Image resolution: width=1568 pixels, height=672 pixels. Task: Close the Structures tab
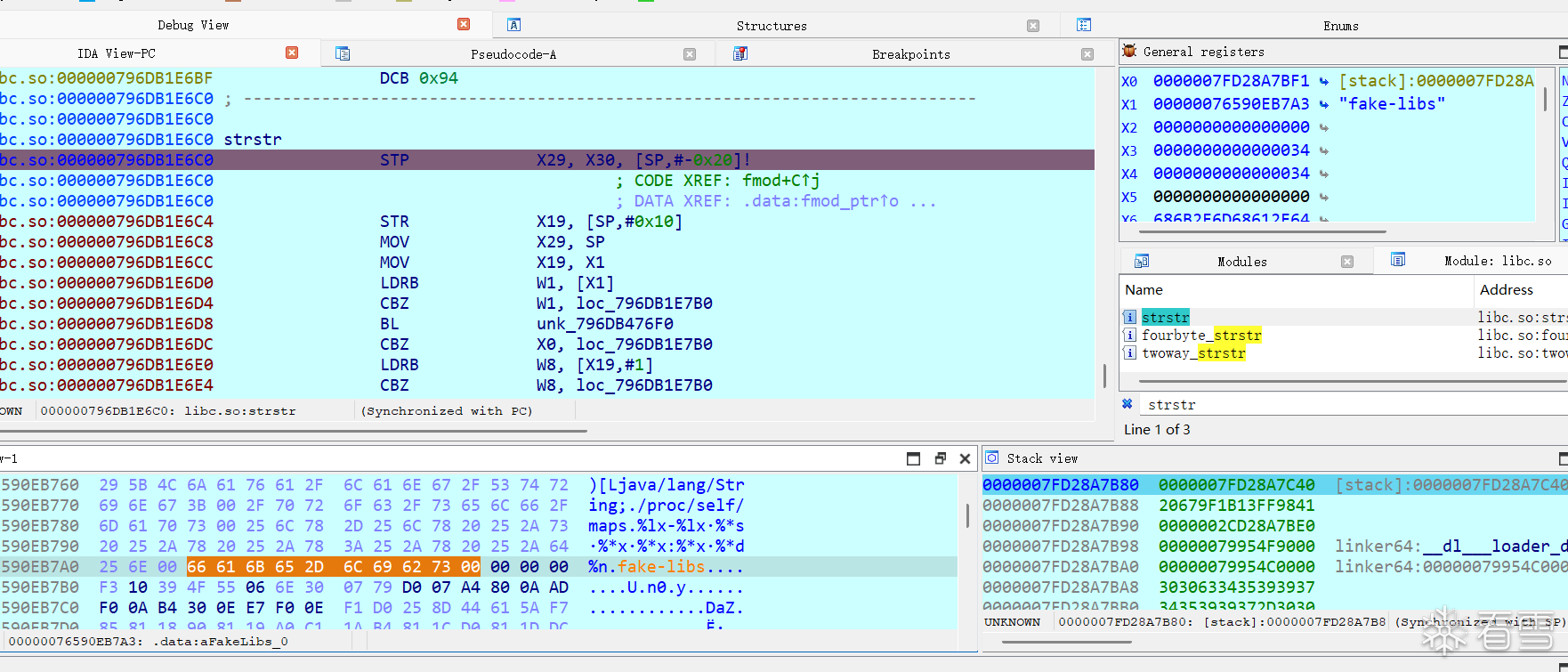(1033, 26)
